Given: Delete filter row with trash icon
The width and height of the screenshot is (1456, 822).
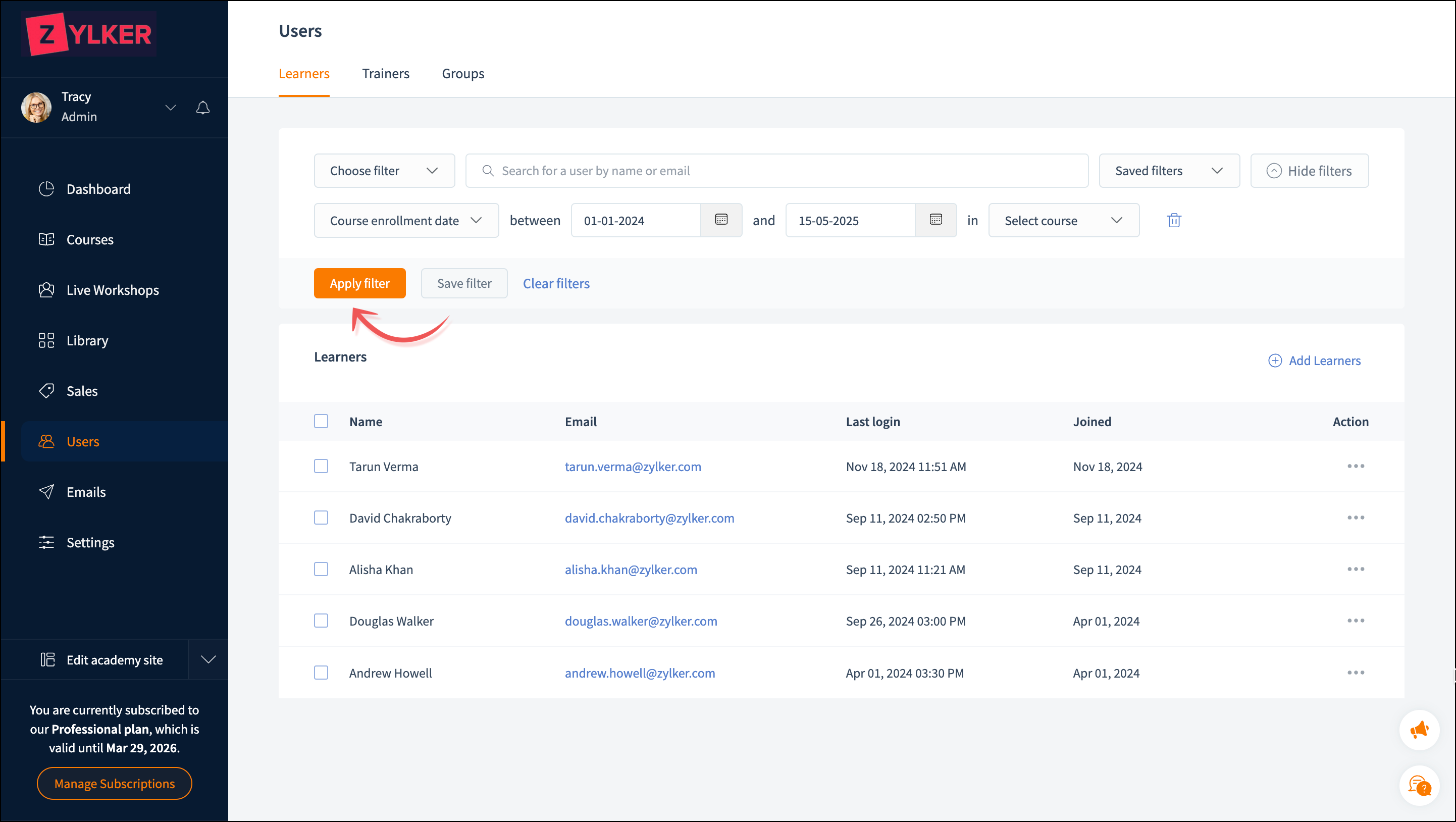Looking at the screenshot, I should (1174, 221).
